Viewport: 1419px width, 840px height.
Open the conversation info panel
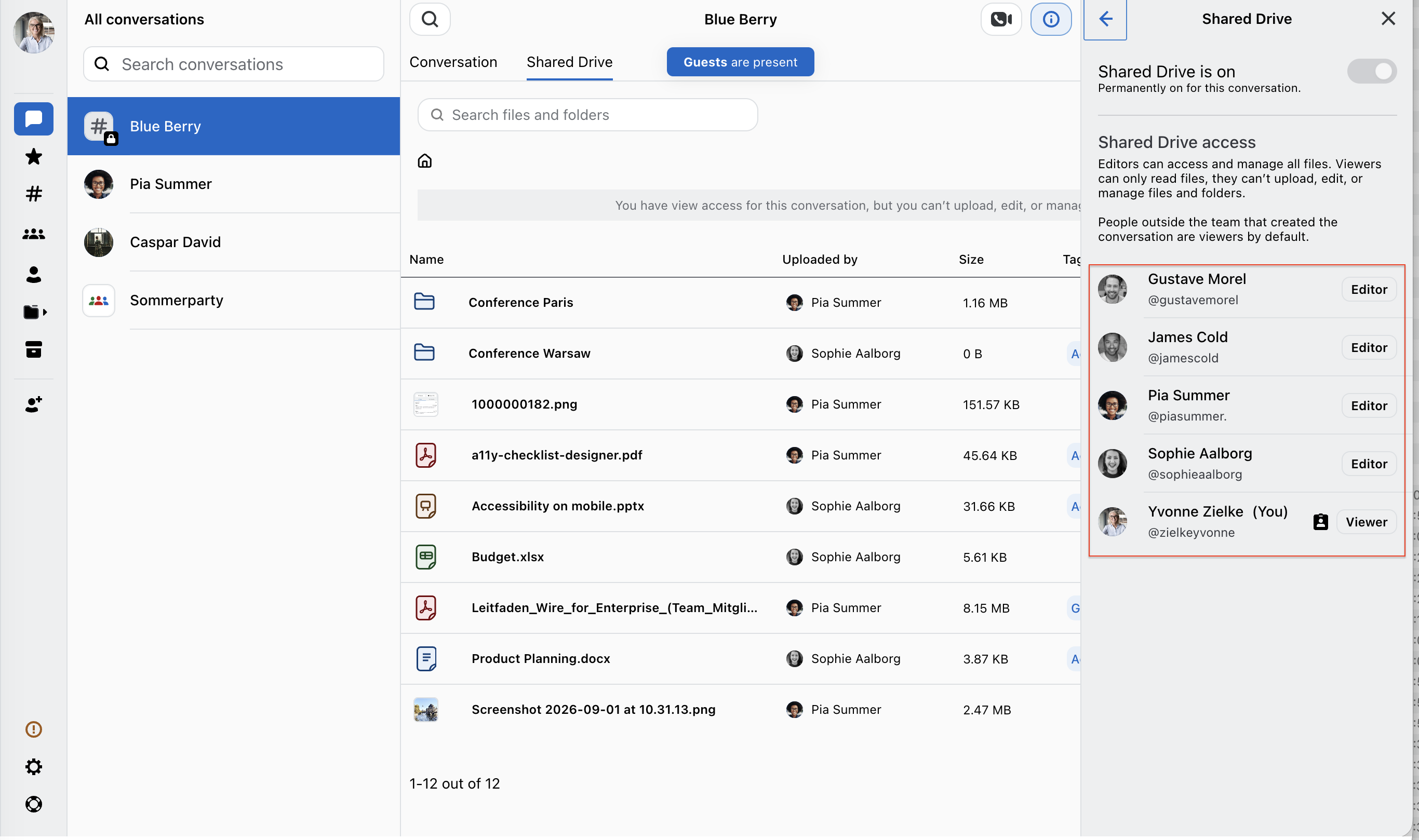point(1050,19)
